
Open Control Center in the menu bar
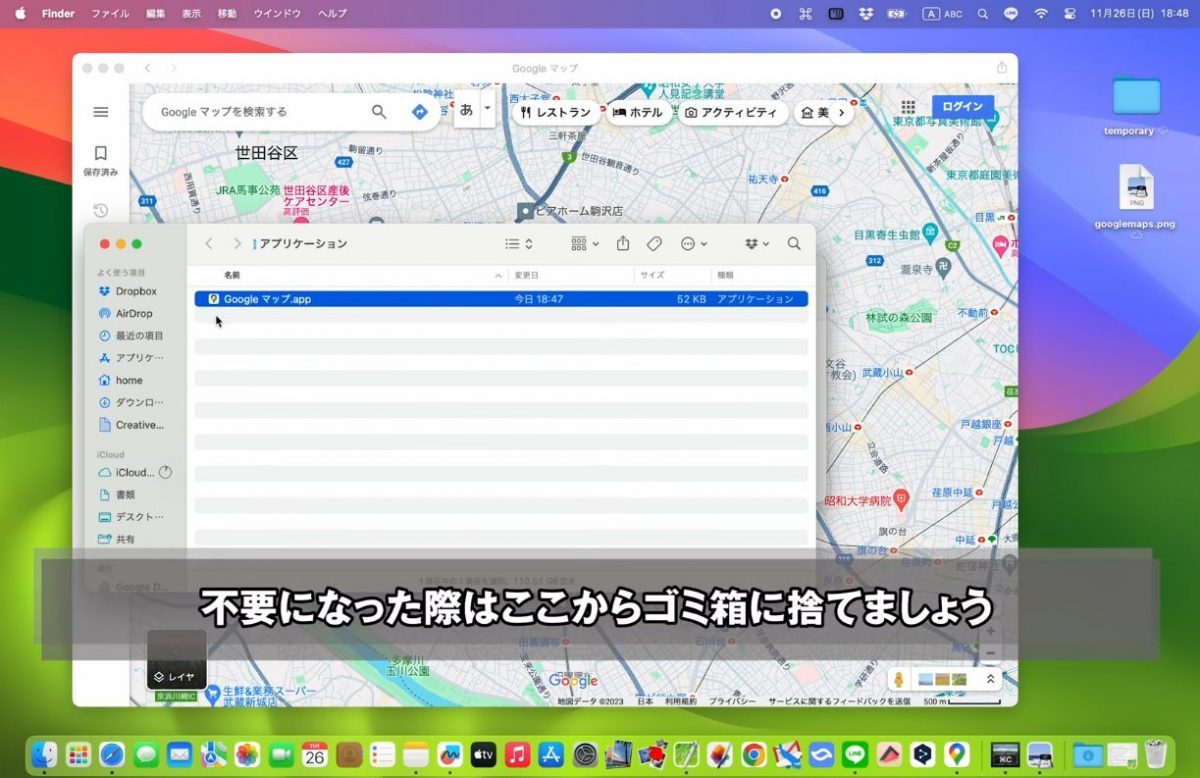pos(1069,14)
